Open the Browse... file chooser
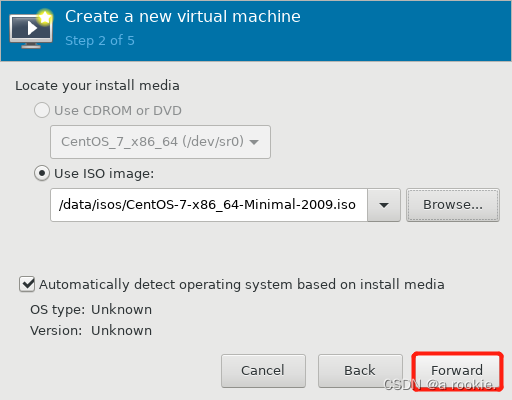 pyautogui.click(x=453, y=205)
